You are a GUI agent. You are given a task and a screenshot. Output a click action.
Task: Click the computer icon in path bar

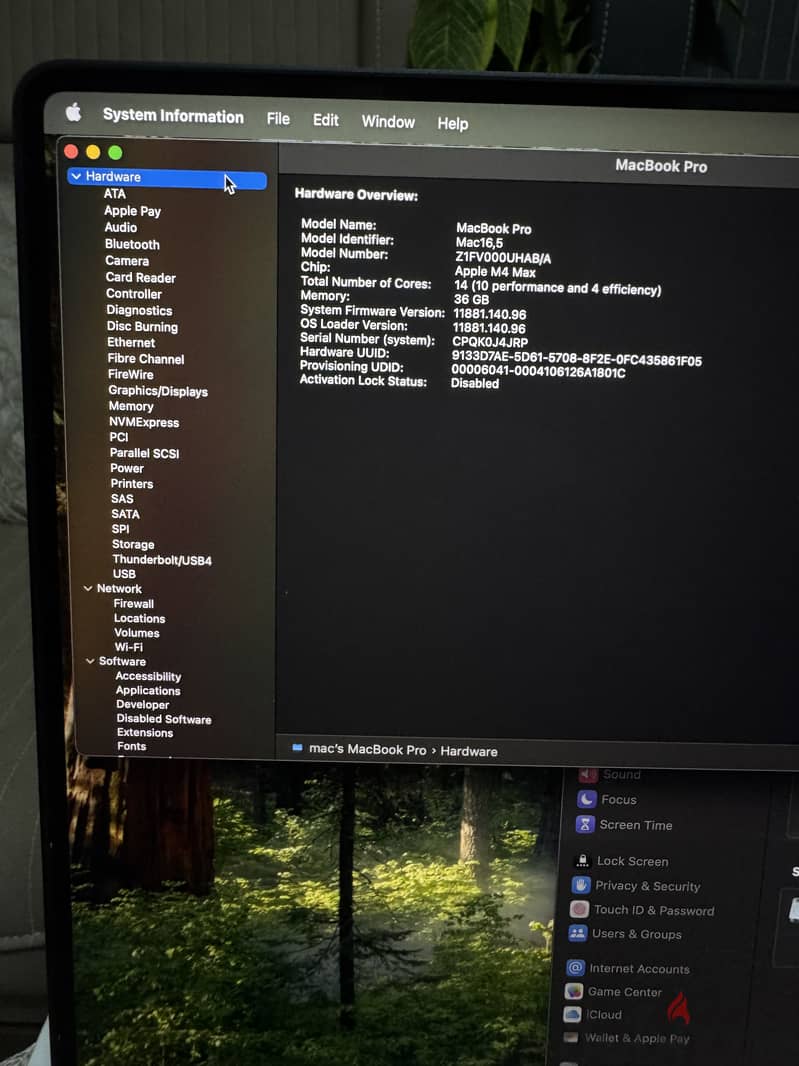tap(297, 748)
